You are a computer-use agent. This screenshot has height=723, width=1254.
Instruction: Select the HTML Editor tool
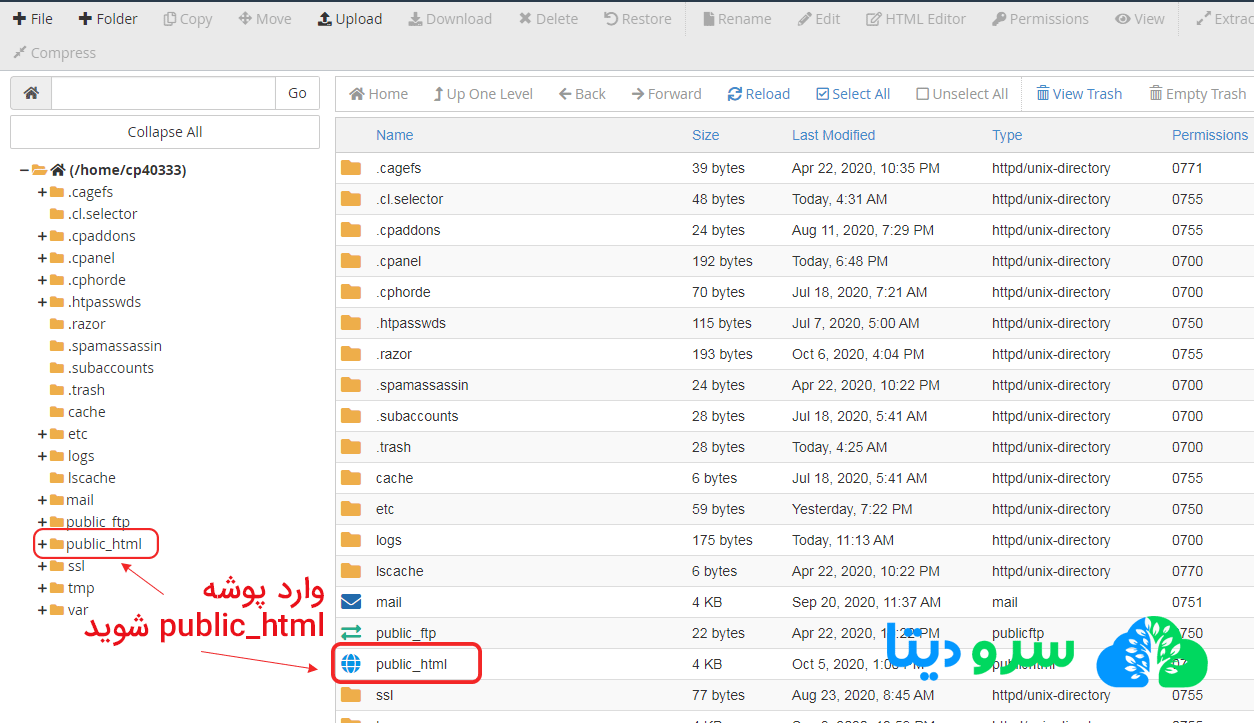[914, 18]
